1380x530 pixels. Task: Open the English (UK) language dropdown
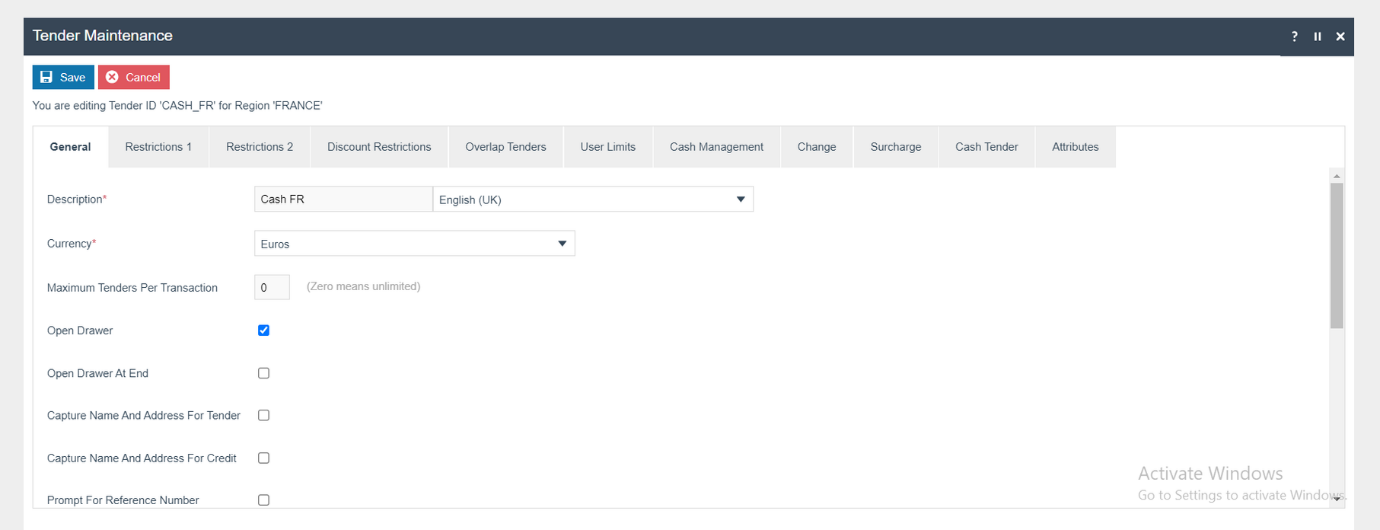click(x=592, y=199)
